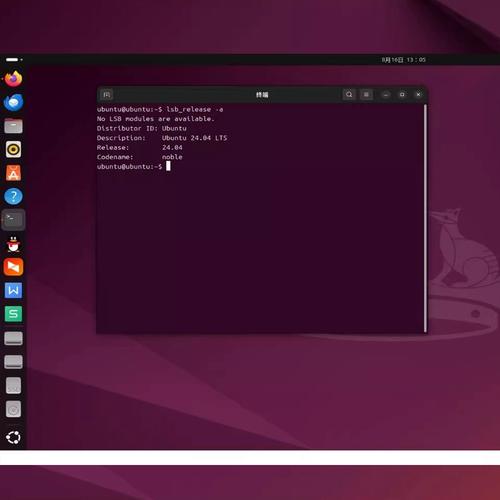Image resolution: width=500 pixels, height=500 pixels.
Task: Click the 'lsb_release -a' command text
Action: 195,109
